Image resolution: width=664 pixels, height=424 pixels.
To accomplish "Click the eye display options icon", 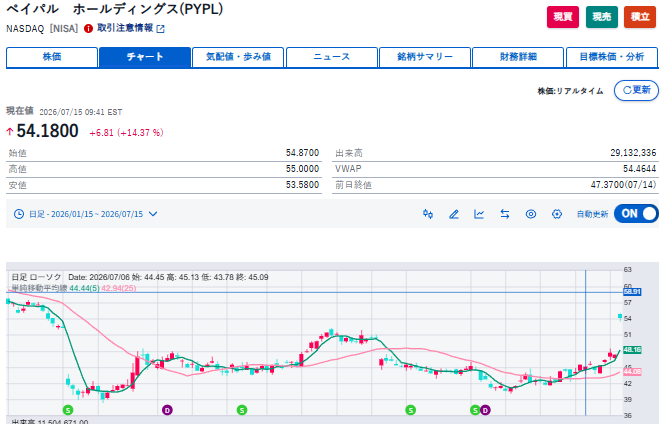I will (x=531, y=214).
